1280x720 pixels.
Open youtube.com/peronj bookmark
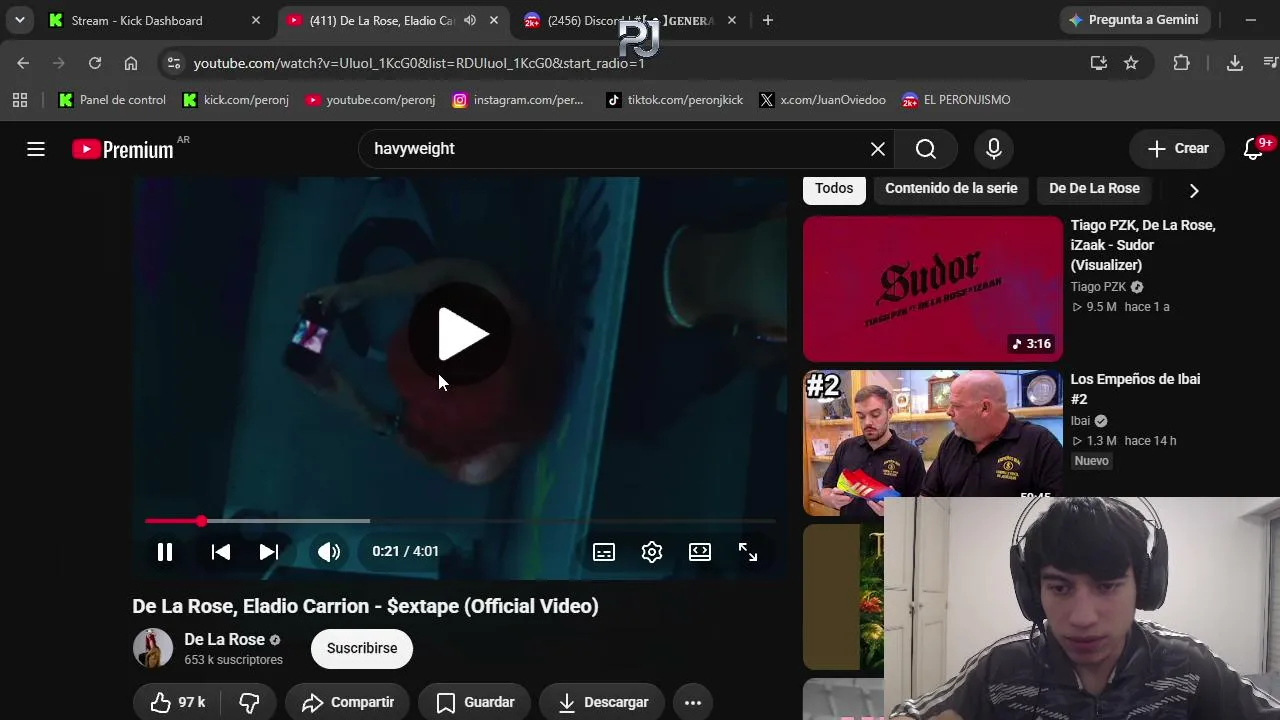tap(371, 100)
